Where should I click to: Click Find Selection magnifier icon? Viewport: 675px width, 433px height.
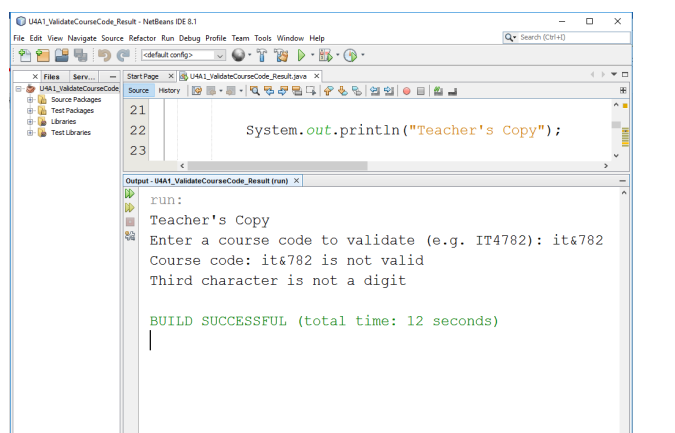pos(255,91)
